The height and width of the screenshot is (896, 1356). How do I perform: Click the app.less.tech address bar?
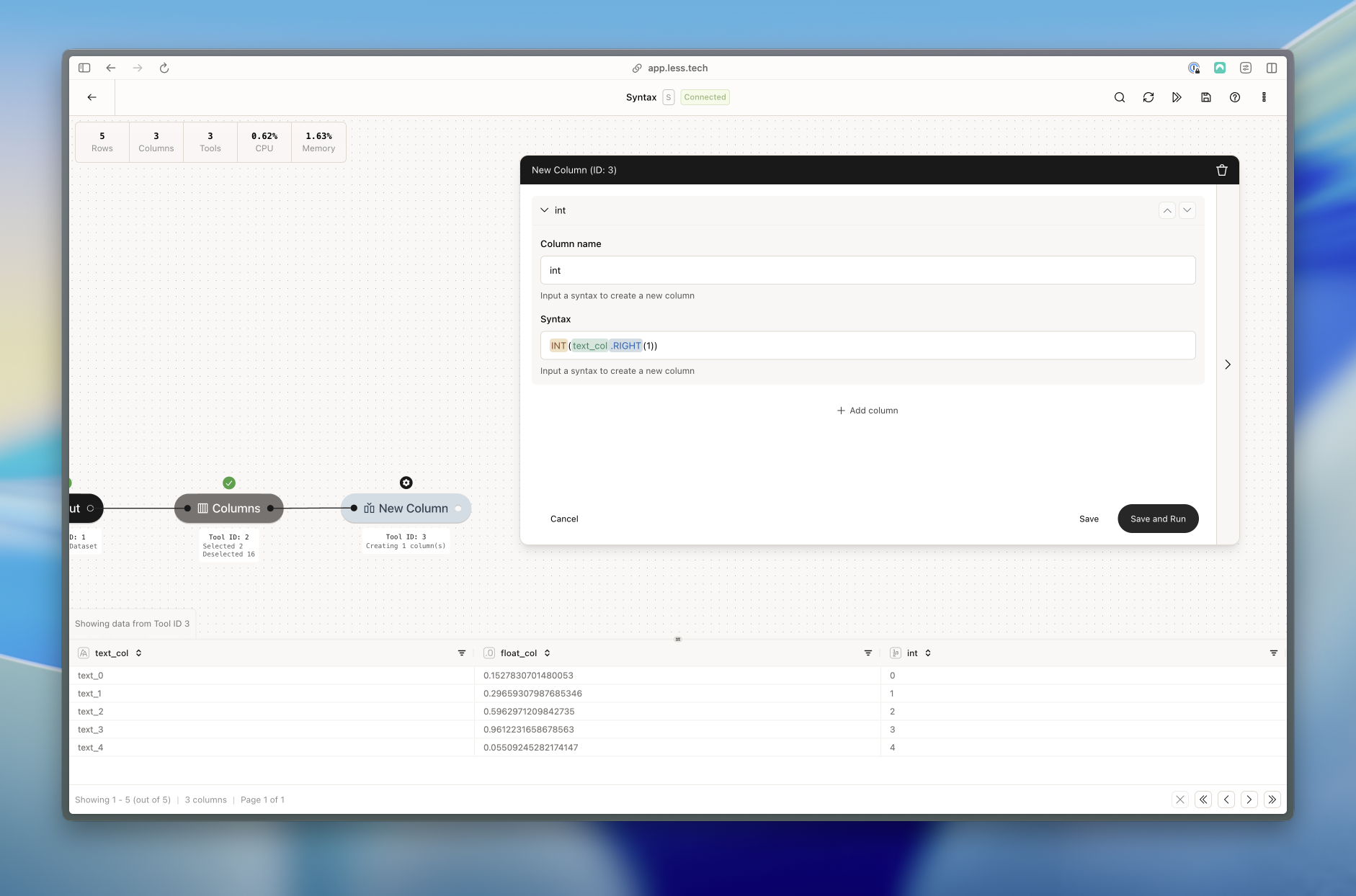coord(670,68)
